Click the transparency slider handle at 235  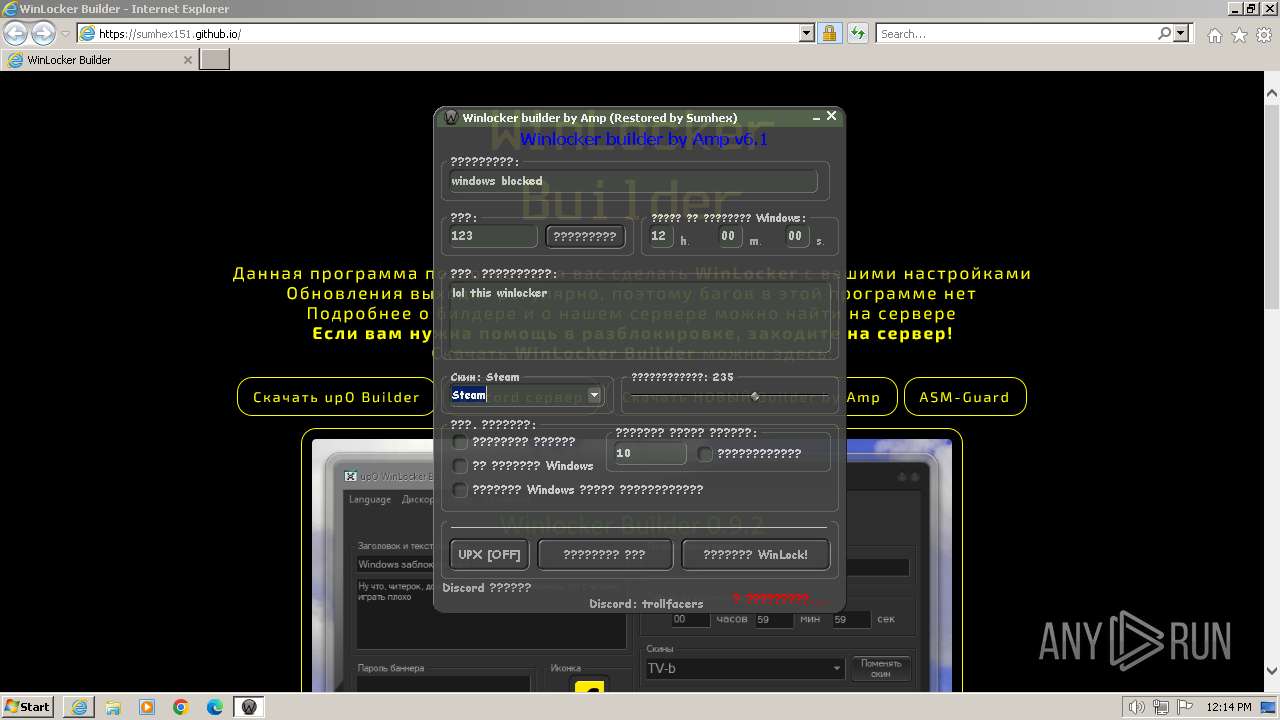click(x=755, y=396)
